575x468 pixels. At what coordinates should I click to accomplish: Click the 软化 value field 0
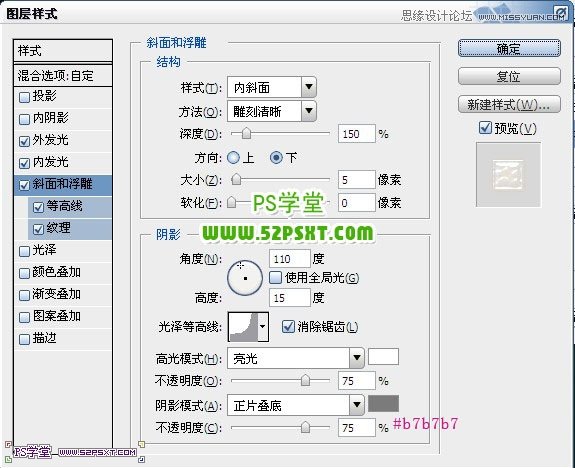(357, 202)
